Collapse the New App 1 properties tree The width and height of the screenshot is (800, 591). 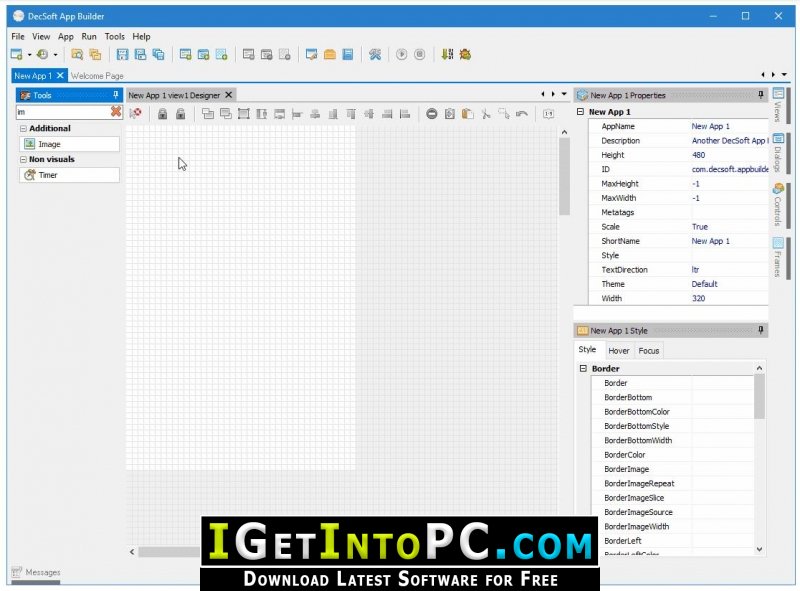click(x=580, y=112)
